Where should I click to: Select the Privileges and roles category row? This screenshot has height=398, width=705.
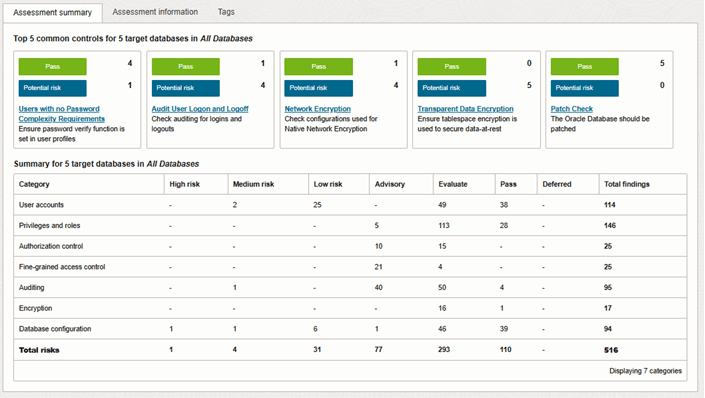[x=350, y=225]
